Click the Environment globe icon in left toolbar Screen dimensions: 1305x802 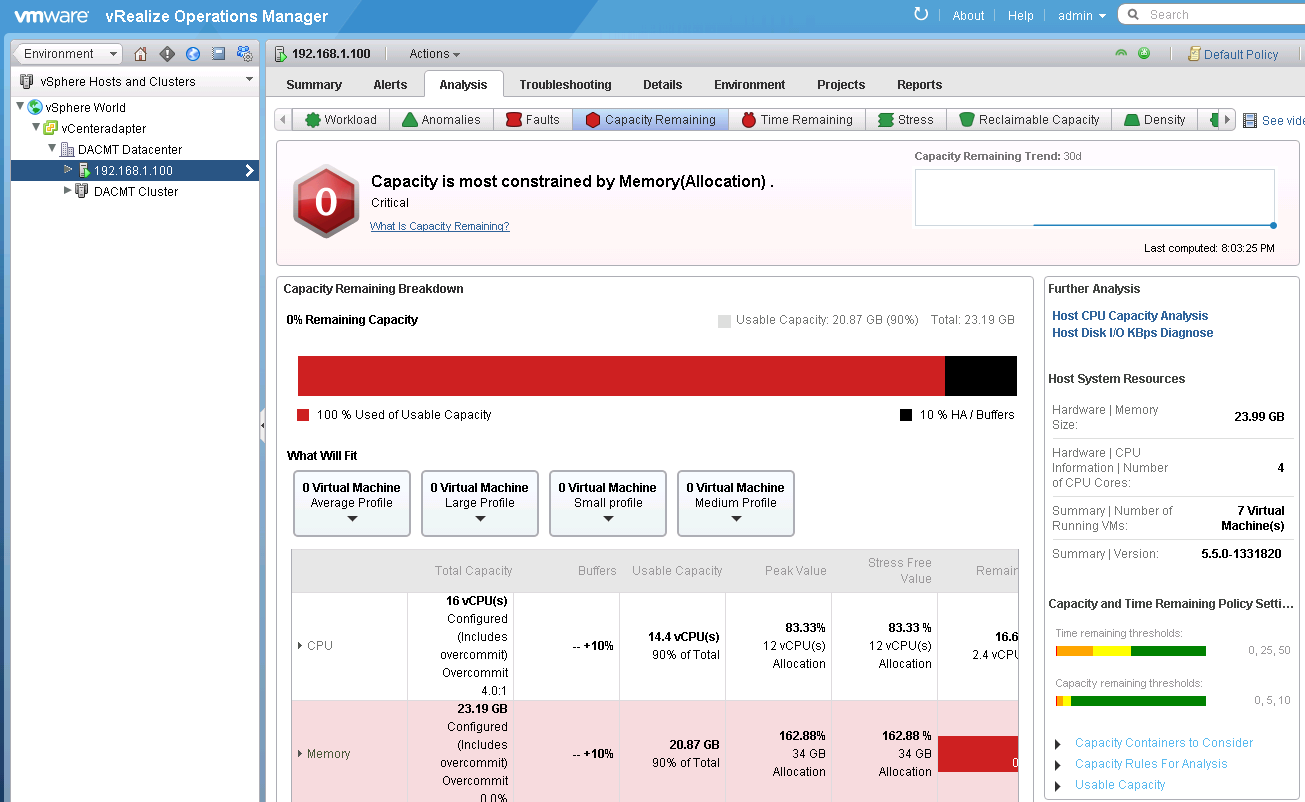pos(193,54)
